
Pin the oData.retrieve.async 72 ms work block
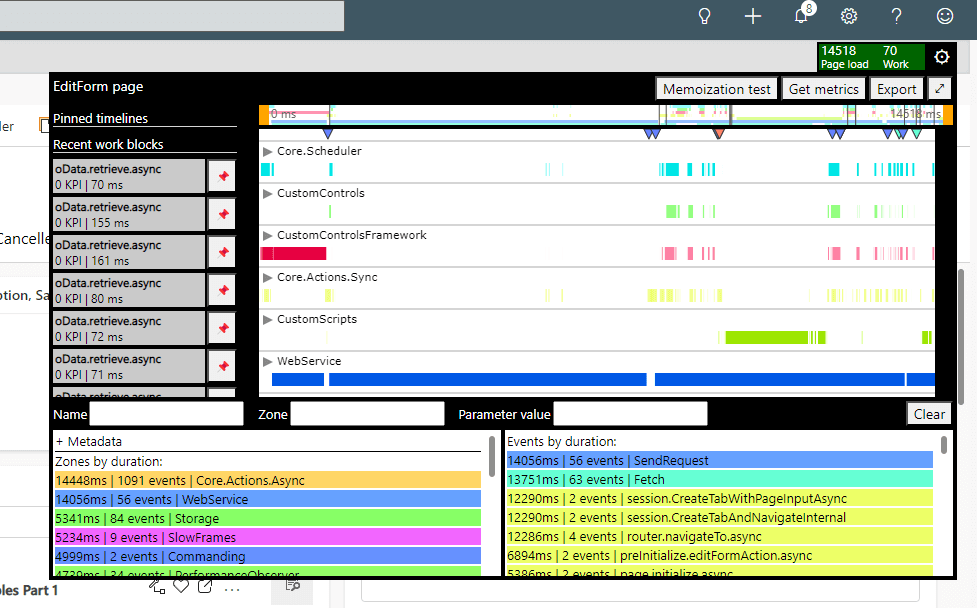[222, 328]
